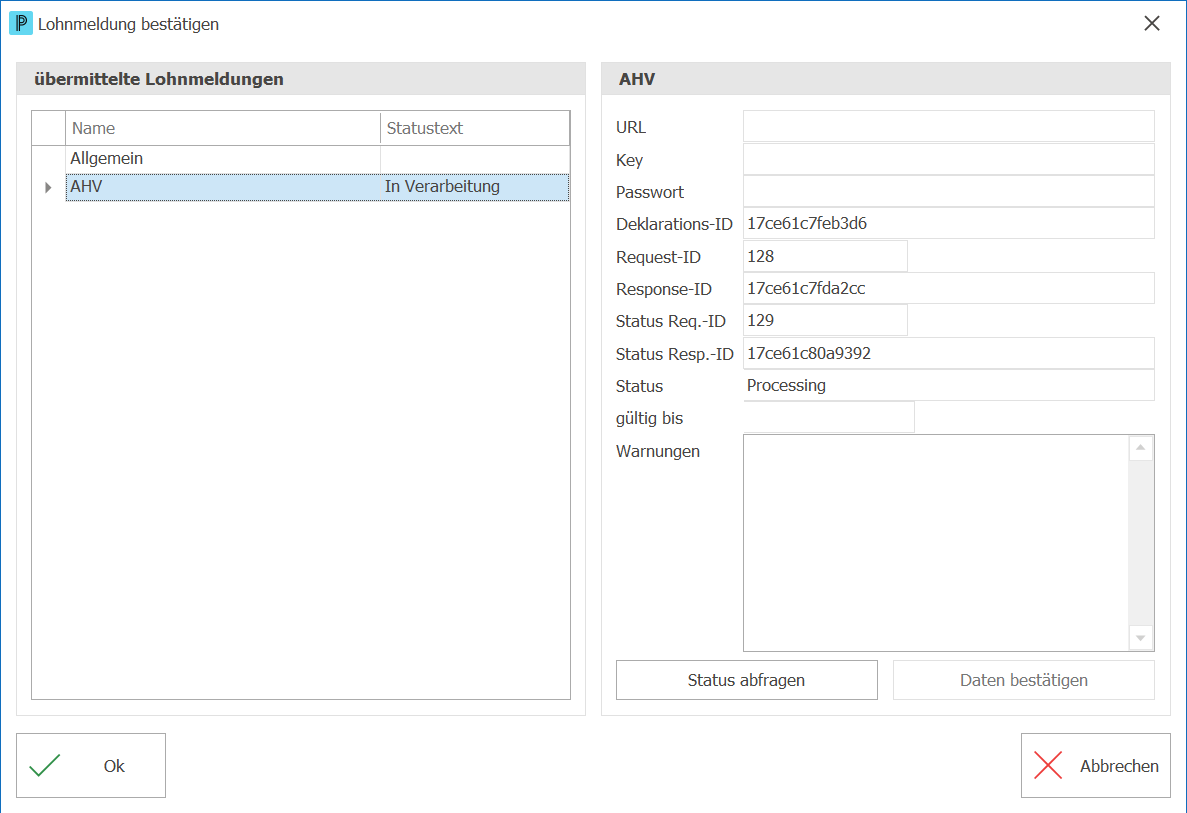Sort by Statustext column header

tap(475, 129)
